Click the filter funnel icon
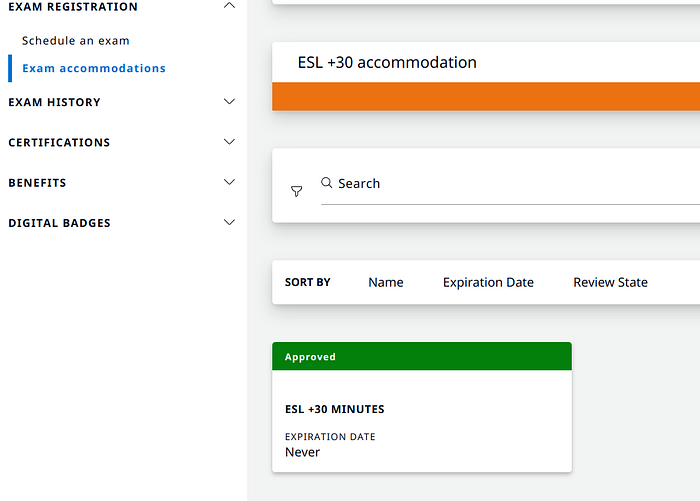700x501 pixels. (x=296, y=191)
